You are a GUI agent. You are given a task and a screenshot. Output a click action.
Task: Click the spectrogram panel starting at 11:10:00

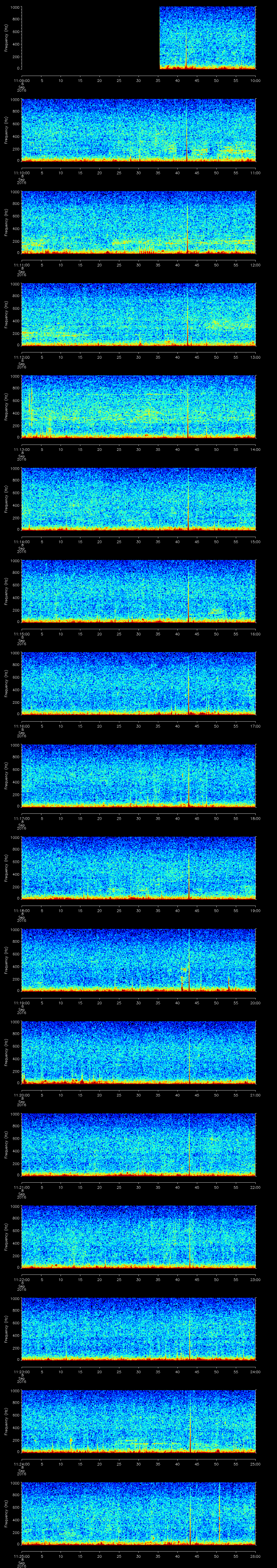139,130
